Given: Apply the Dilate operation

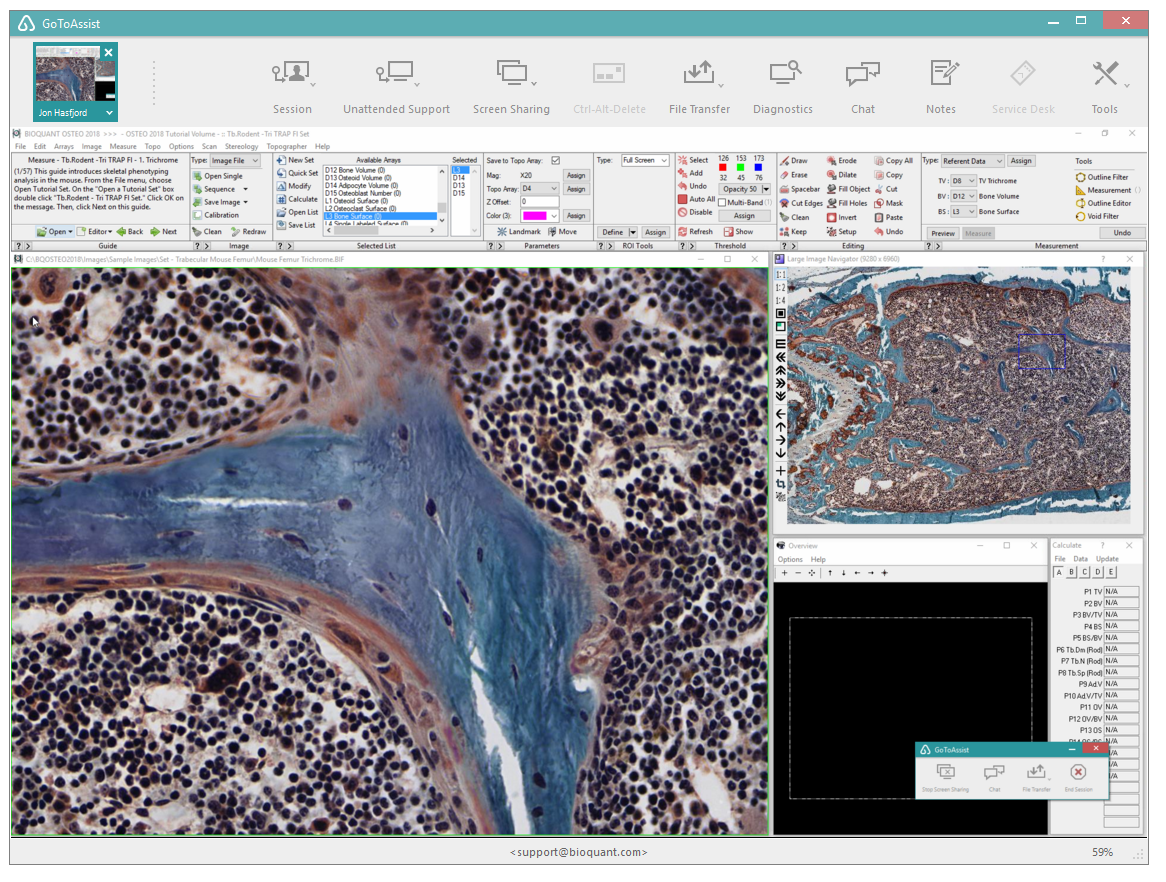Looking at the screenshot, I should pyautogui.click(x=842, y=175).
